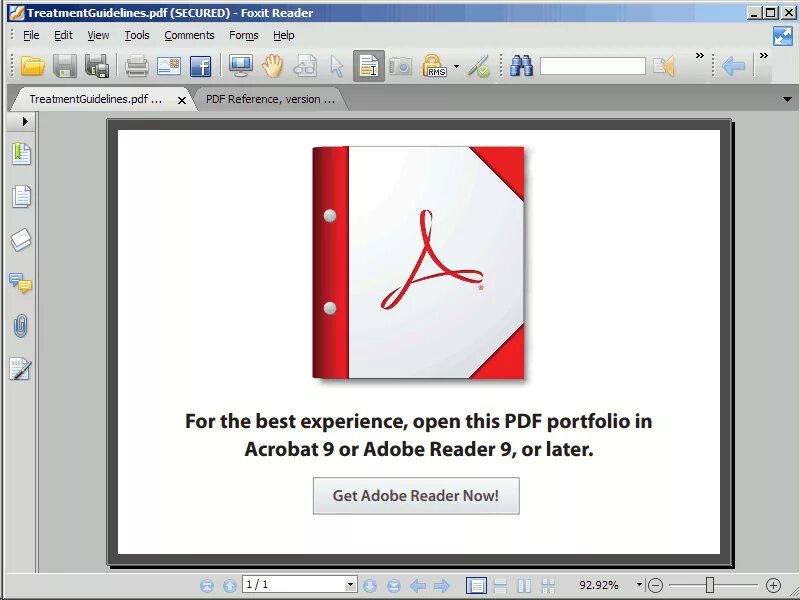Click the RMS padlock protection icon
The width and height of the screenshot is (800, 600).
pos(434,66)
